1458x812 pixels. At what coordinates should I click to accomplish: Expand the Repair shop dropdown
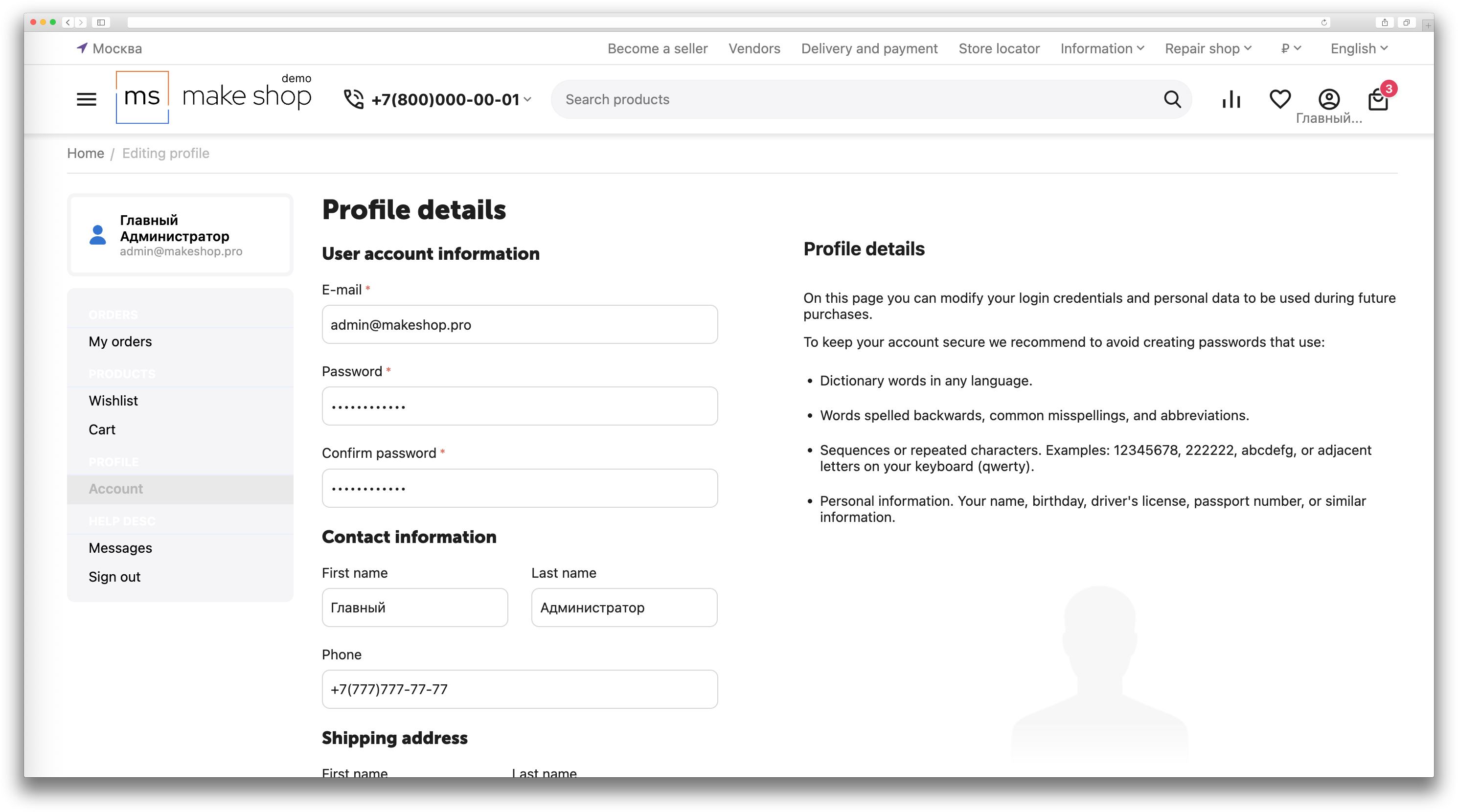pos(1207,48)
